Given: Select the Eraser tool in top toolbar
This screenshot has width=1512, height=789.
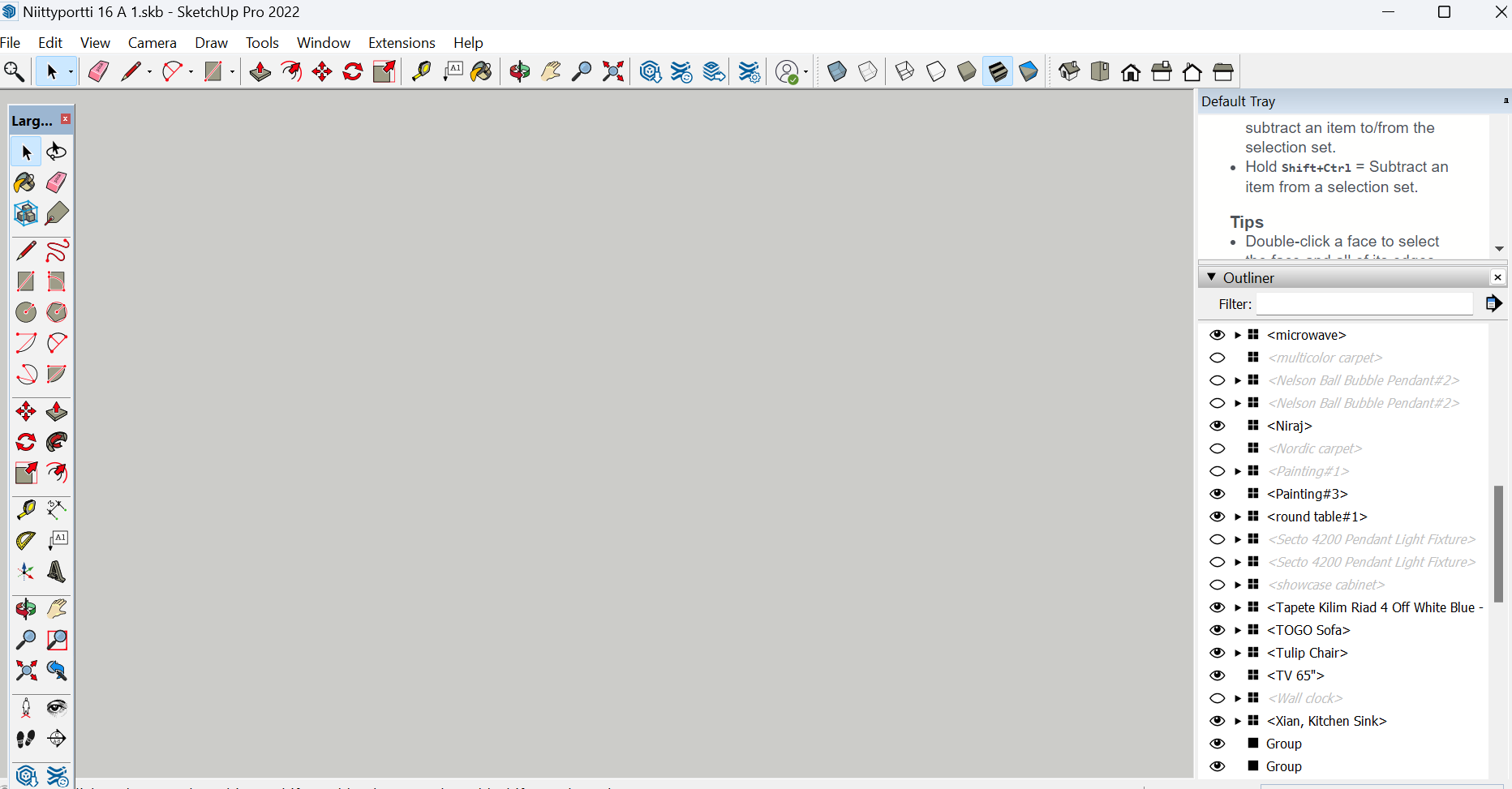Looking at the screenshot, I should [98, 72].
